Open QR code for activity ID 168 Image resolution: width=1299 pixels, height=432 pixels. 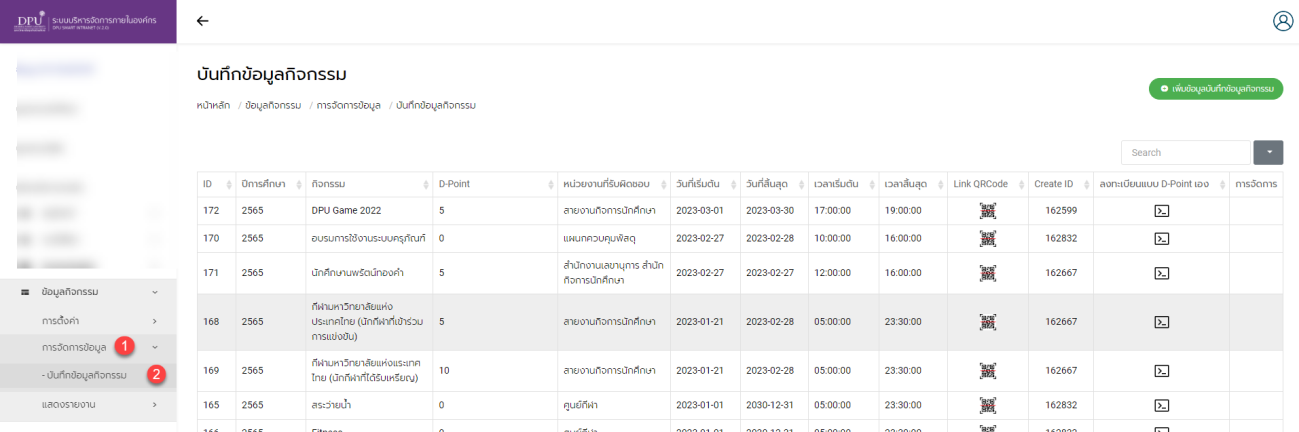coord(988,322)
